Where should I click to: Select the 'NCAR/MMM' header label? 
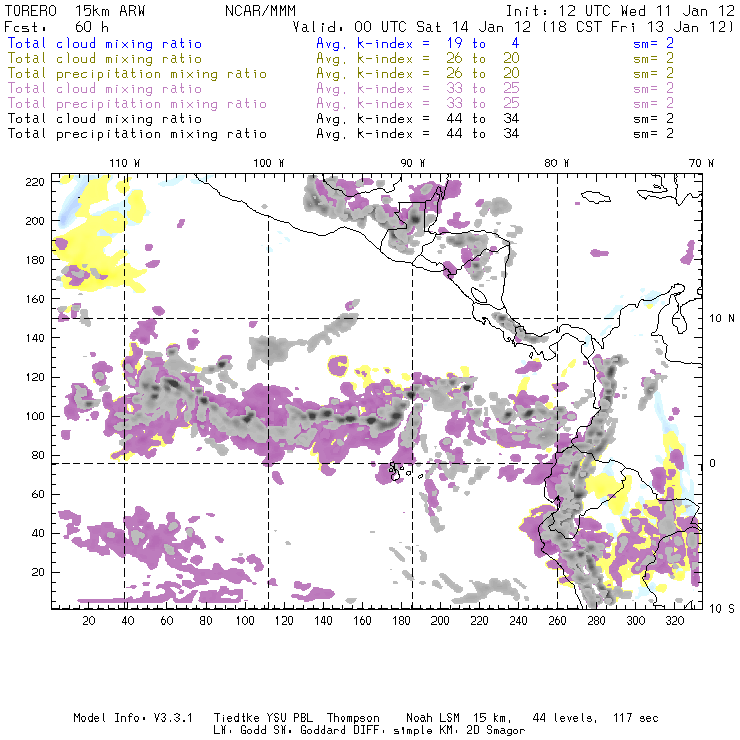[260, 11]
